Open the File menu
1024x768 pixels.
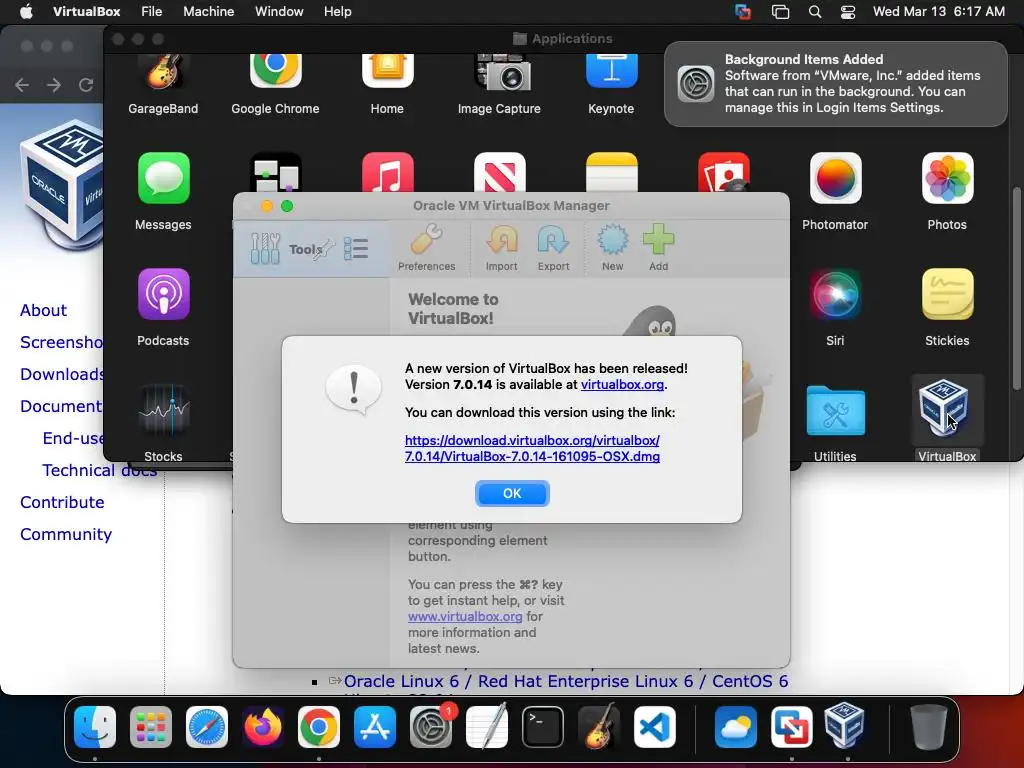(x=152, y=12)
